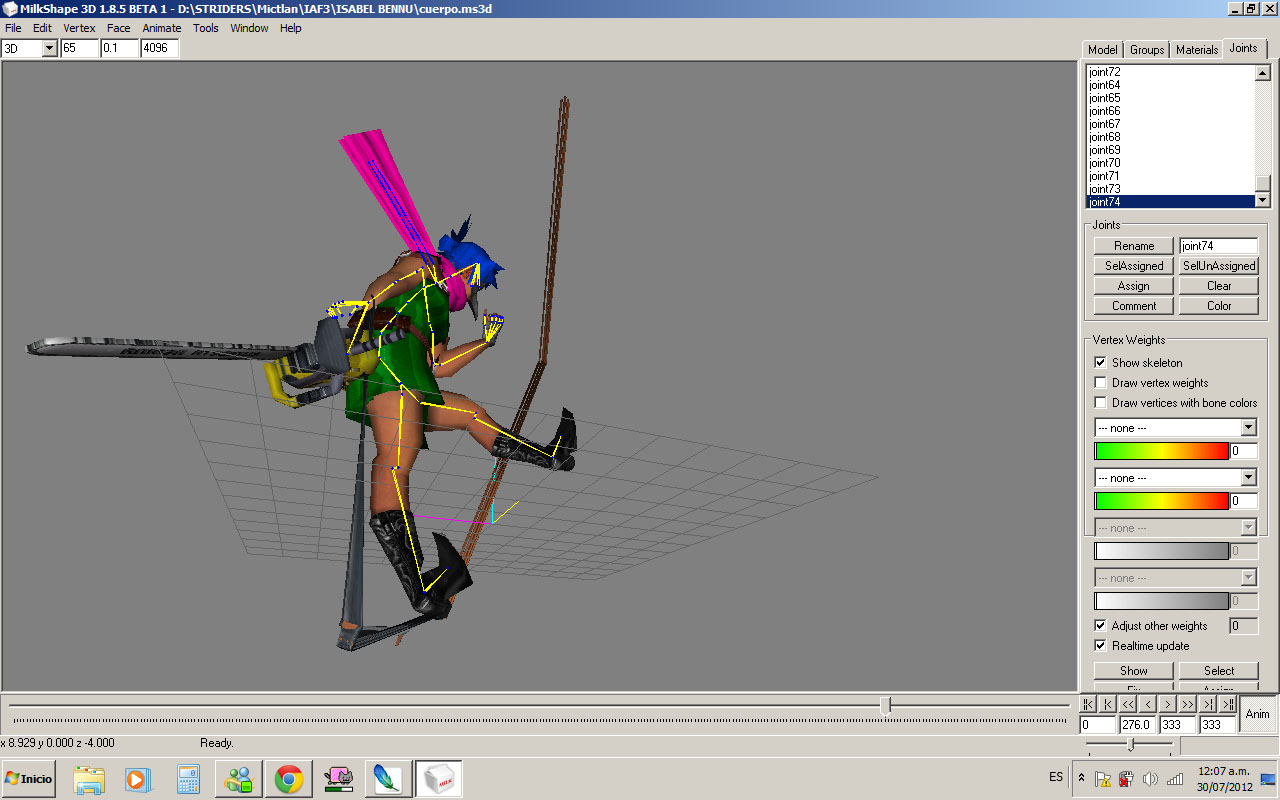
Task: Select MilkShape 3D taskbar icon
Action: [438, 779]
